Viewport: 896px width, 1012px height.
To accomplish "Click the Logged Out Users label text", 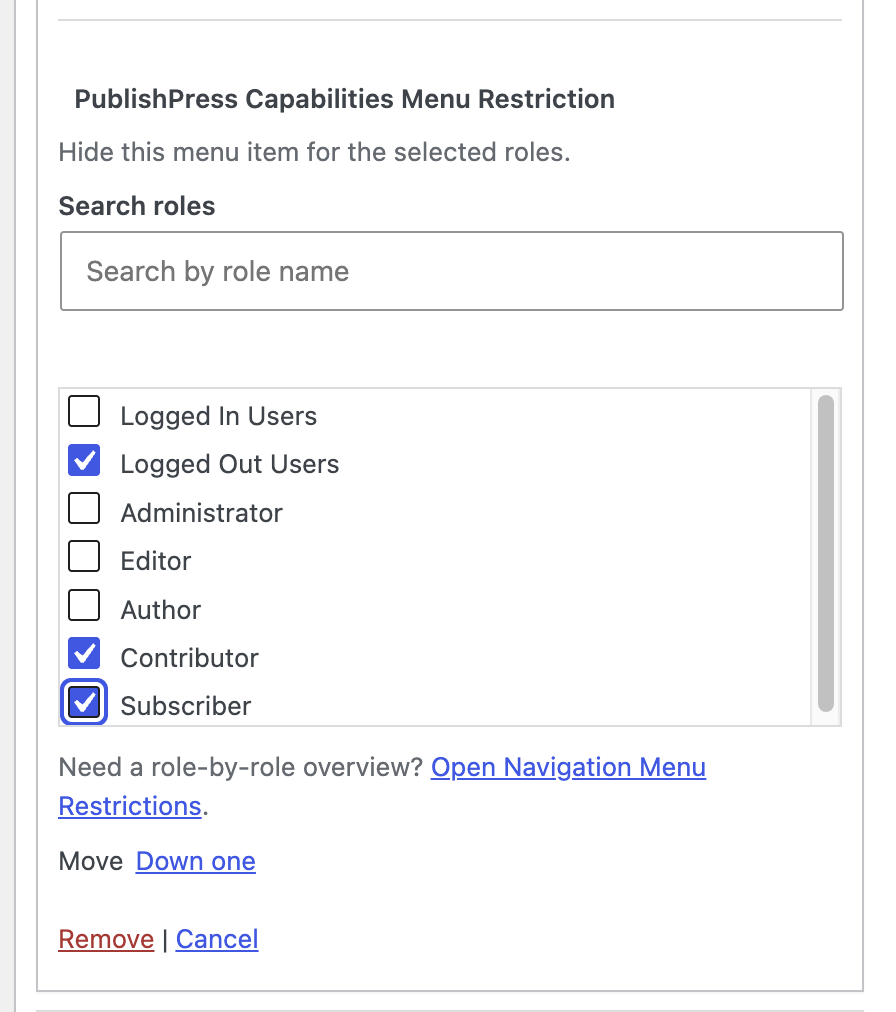I will (x=230, y=465).
